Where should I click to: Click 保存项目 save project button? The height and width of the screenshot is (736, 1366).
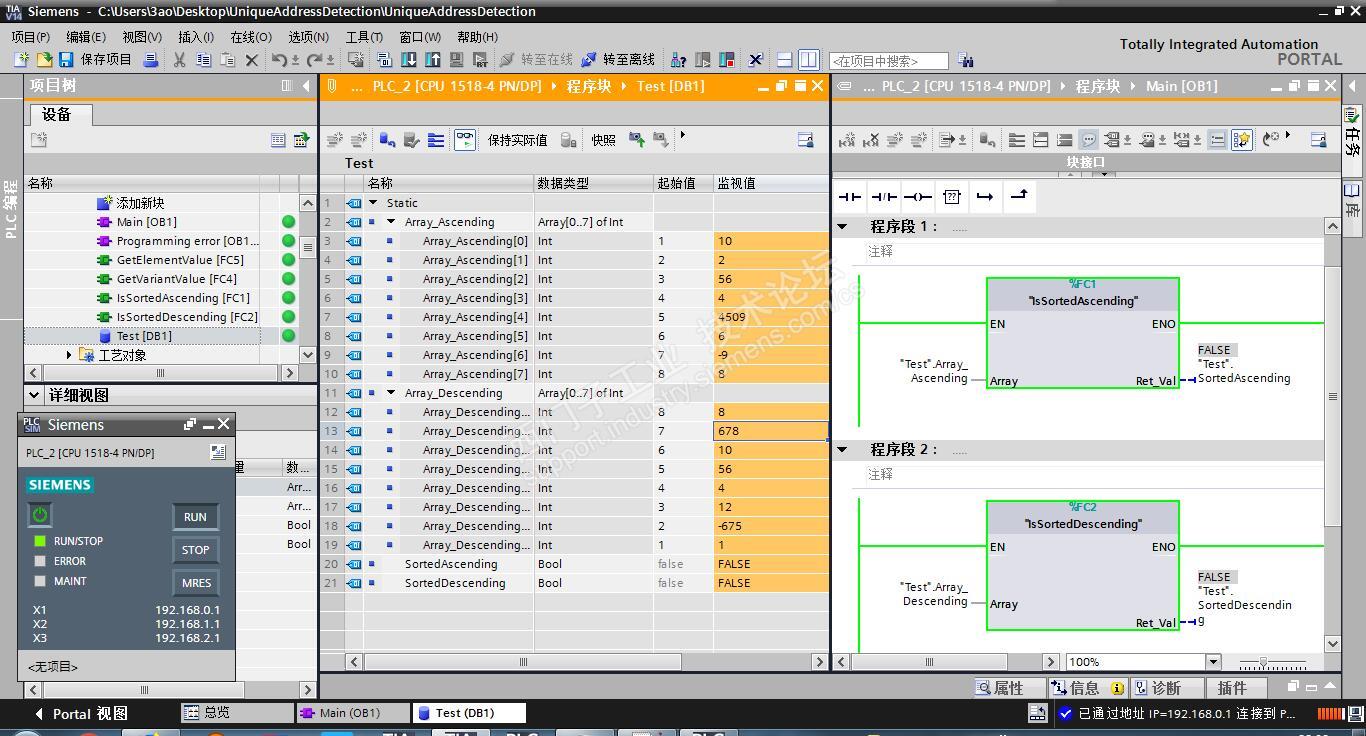[96, 60]
